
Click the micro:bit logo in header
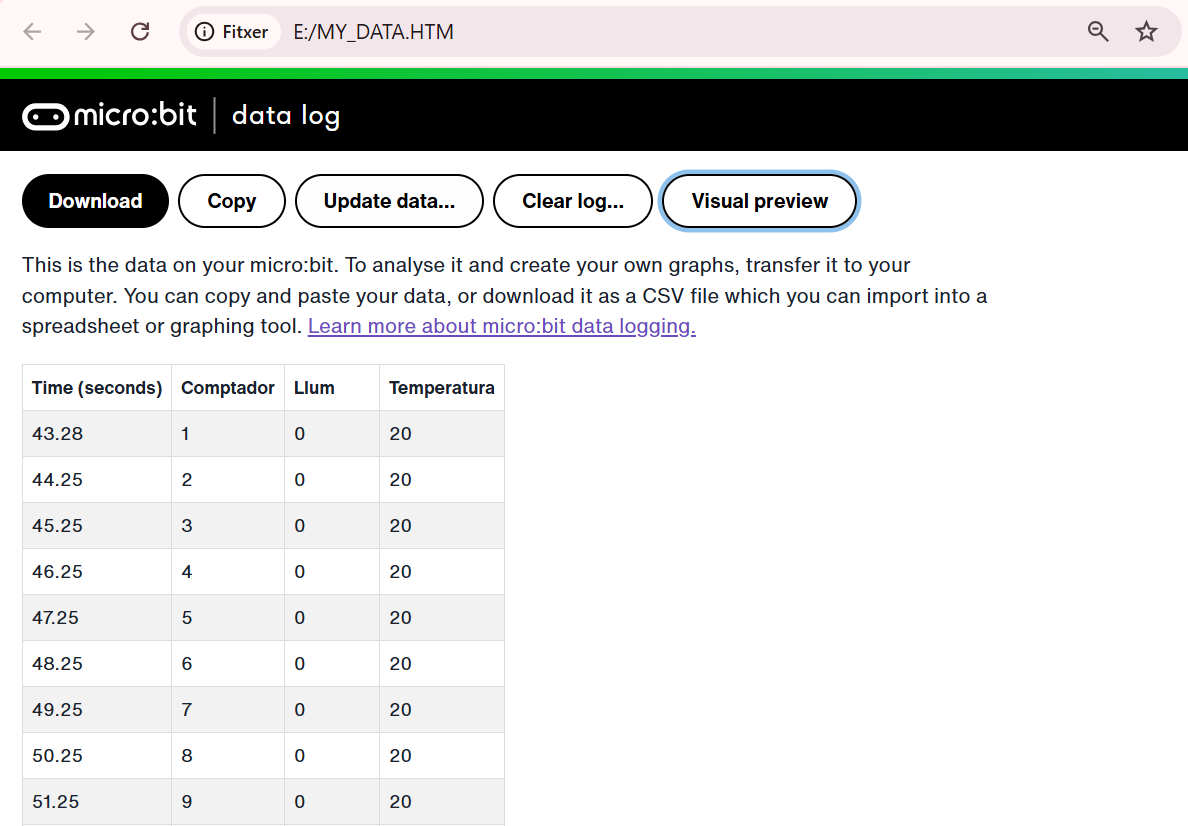(x=110, y=116)
